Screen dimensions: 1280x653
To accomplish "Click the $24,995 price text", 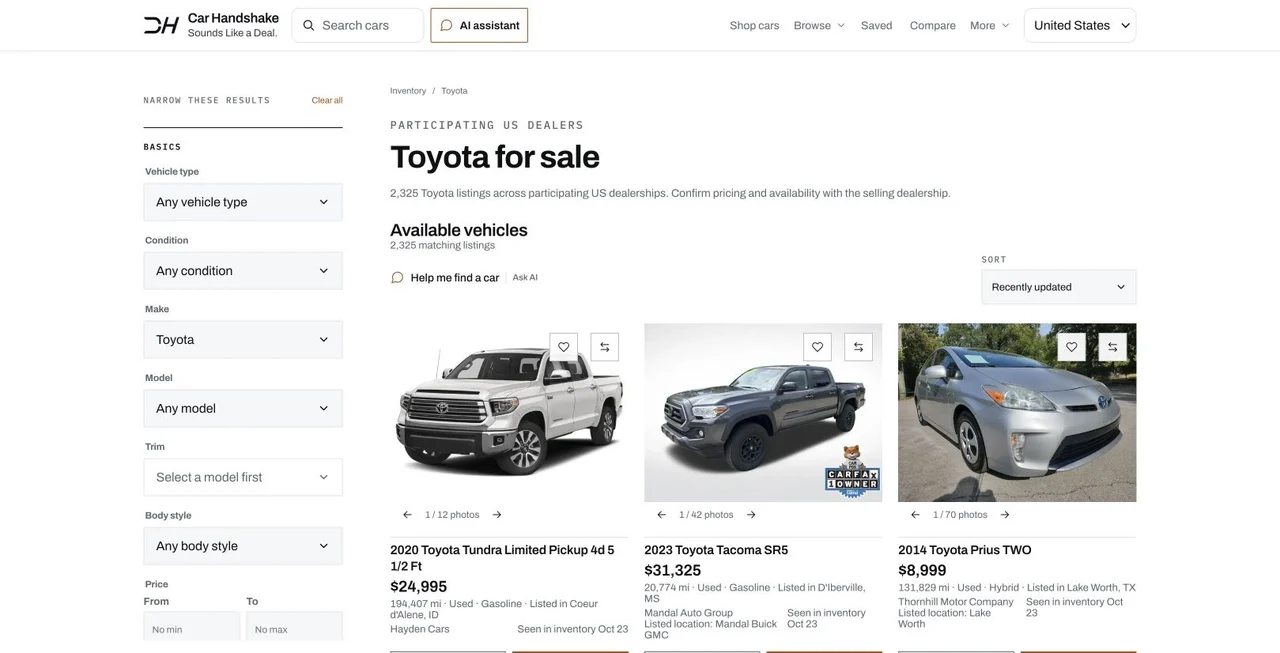I will tap(419, 587).
